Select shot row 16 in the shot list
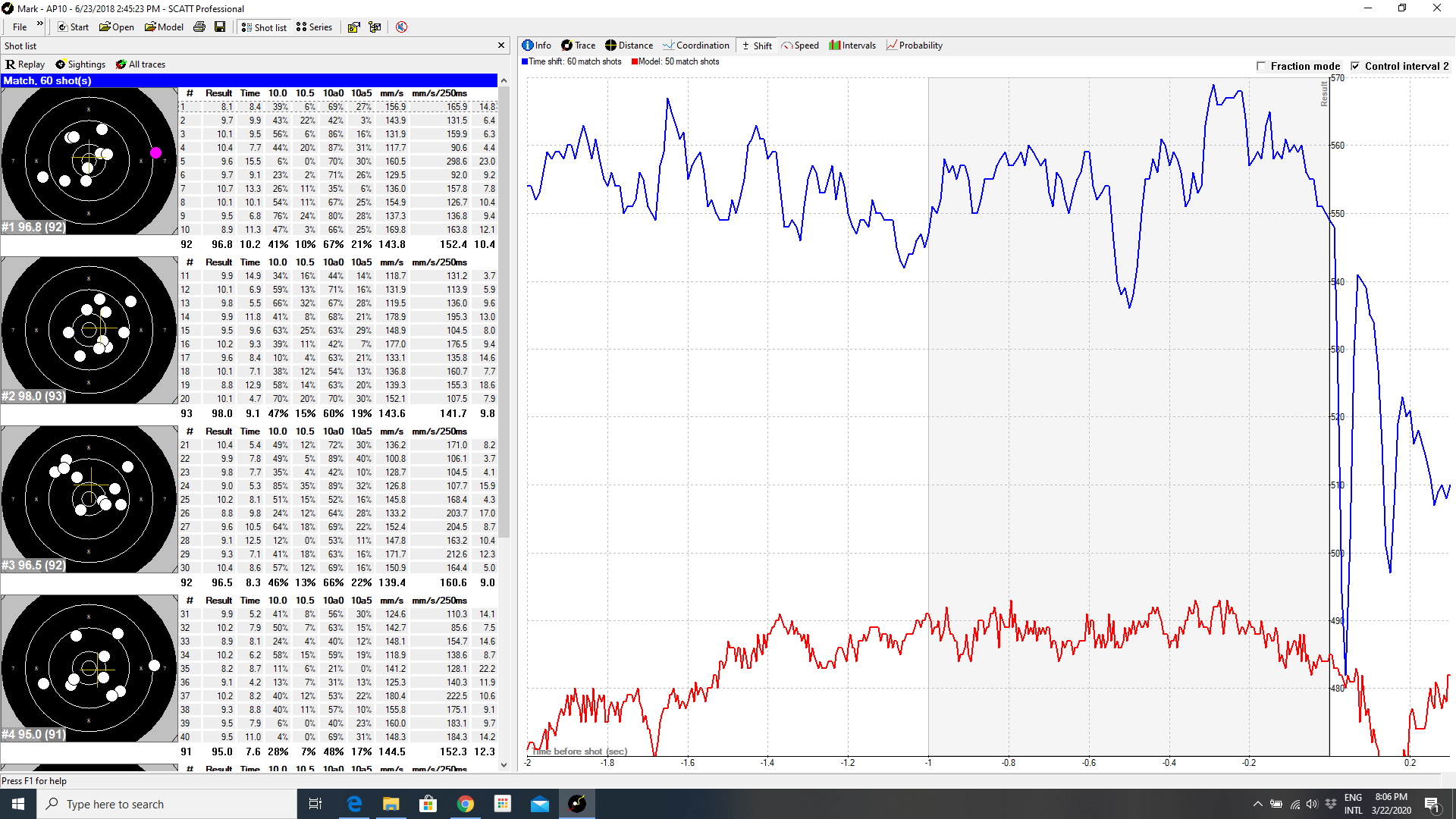 pyautogui.click(x=337, y=344)
